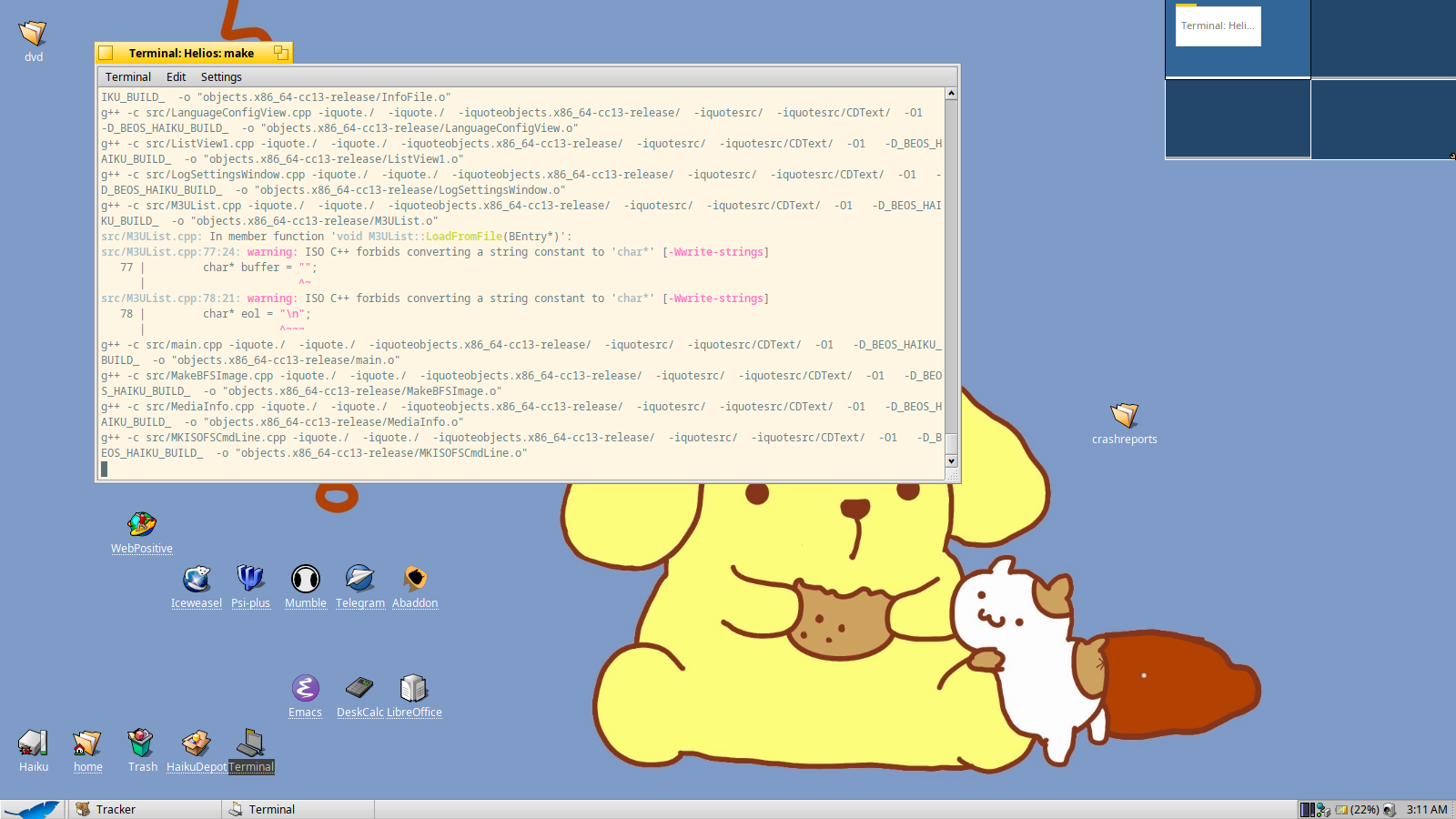
Task: Click the Terminal entry in Deskbar
Action: tap(298, 809)
